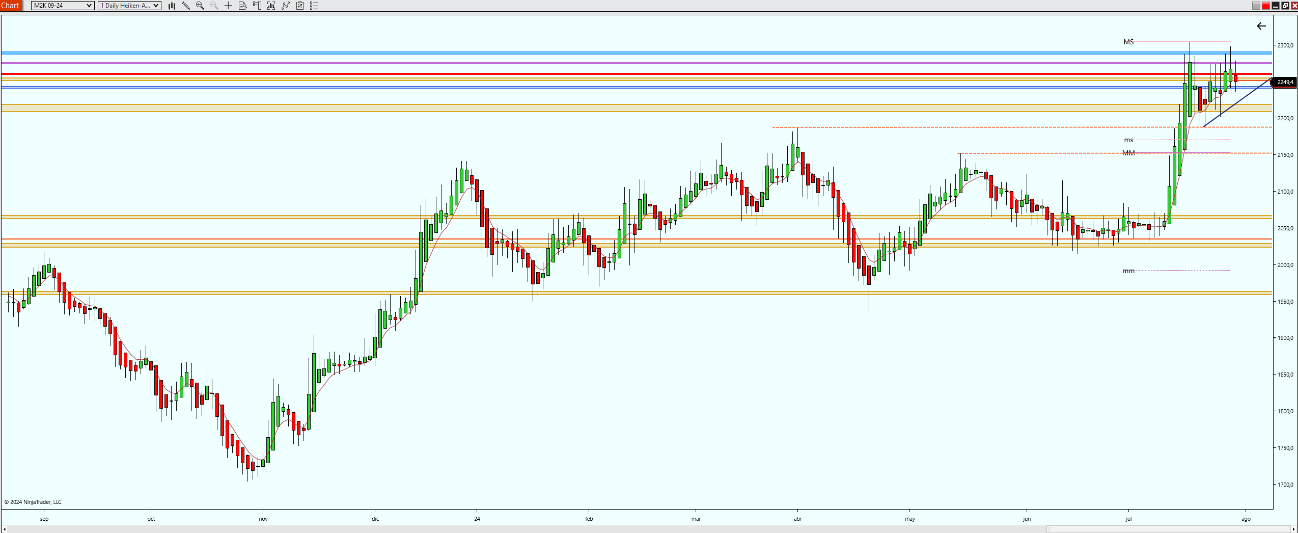Open the chart trader icon
1298x533 pixels.
point(256,5)
